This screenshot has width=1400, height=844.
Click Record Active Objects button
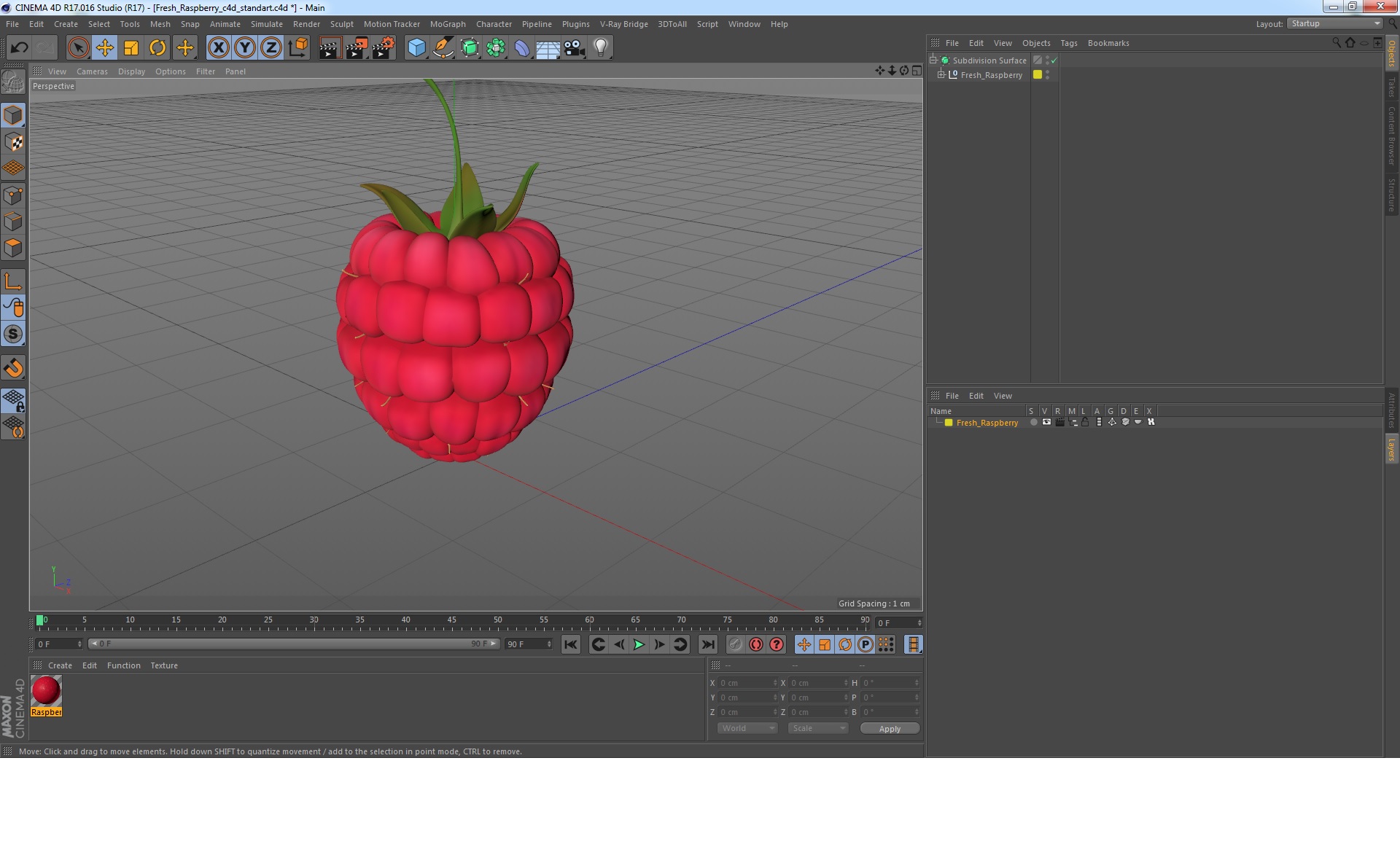tap(735, 644)
